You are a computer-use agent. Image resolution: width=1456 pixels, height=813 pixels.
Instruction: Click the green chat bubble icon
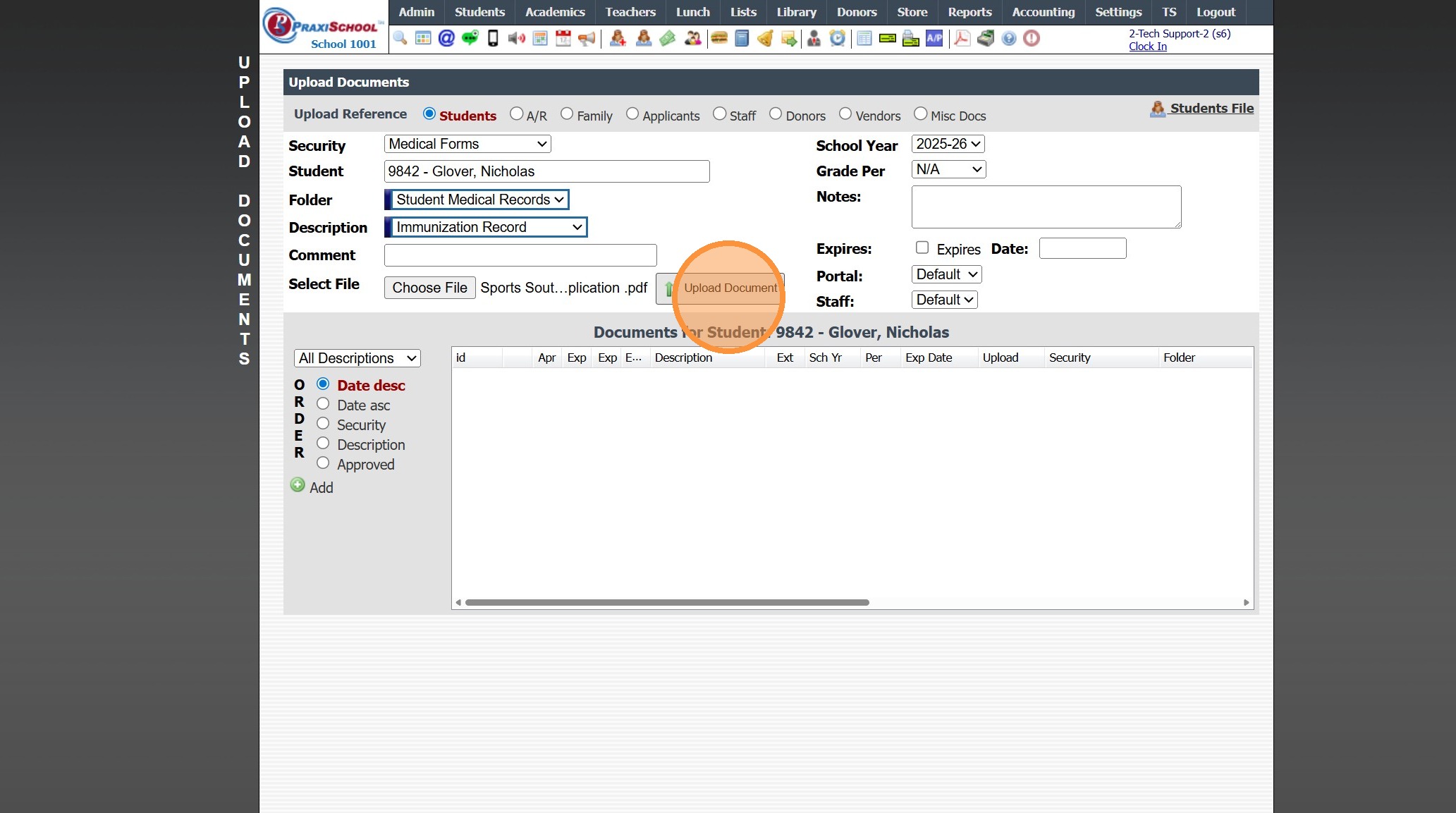[x=470, y=38]
